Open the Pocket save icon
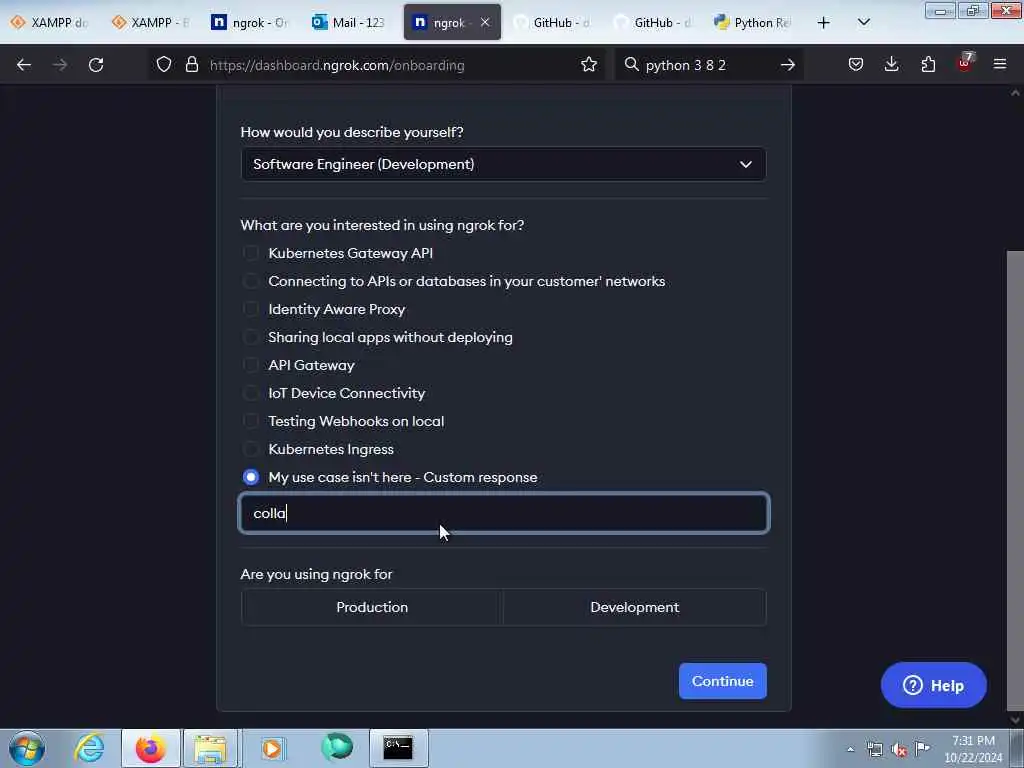Image resolution: width=1024 pixels, height=768 pixels. [x=856, y=65]
